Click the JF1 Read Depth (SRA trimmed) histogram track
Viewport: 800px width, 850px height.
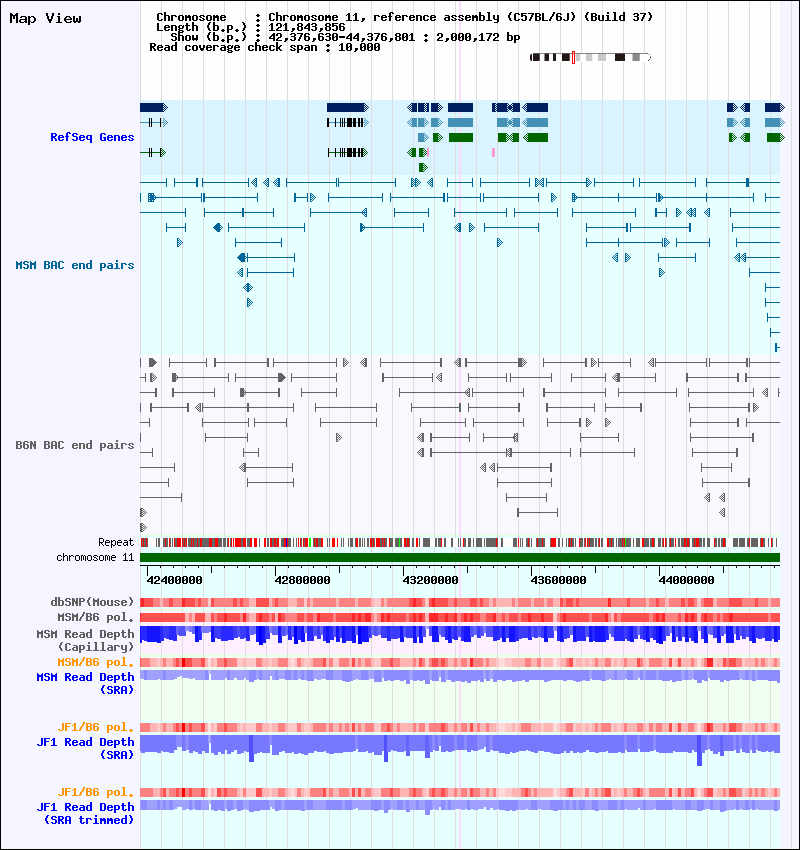[460, 806]
